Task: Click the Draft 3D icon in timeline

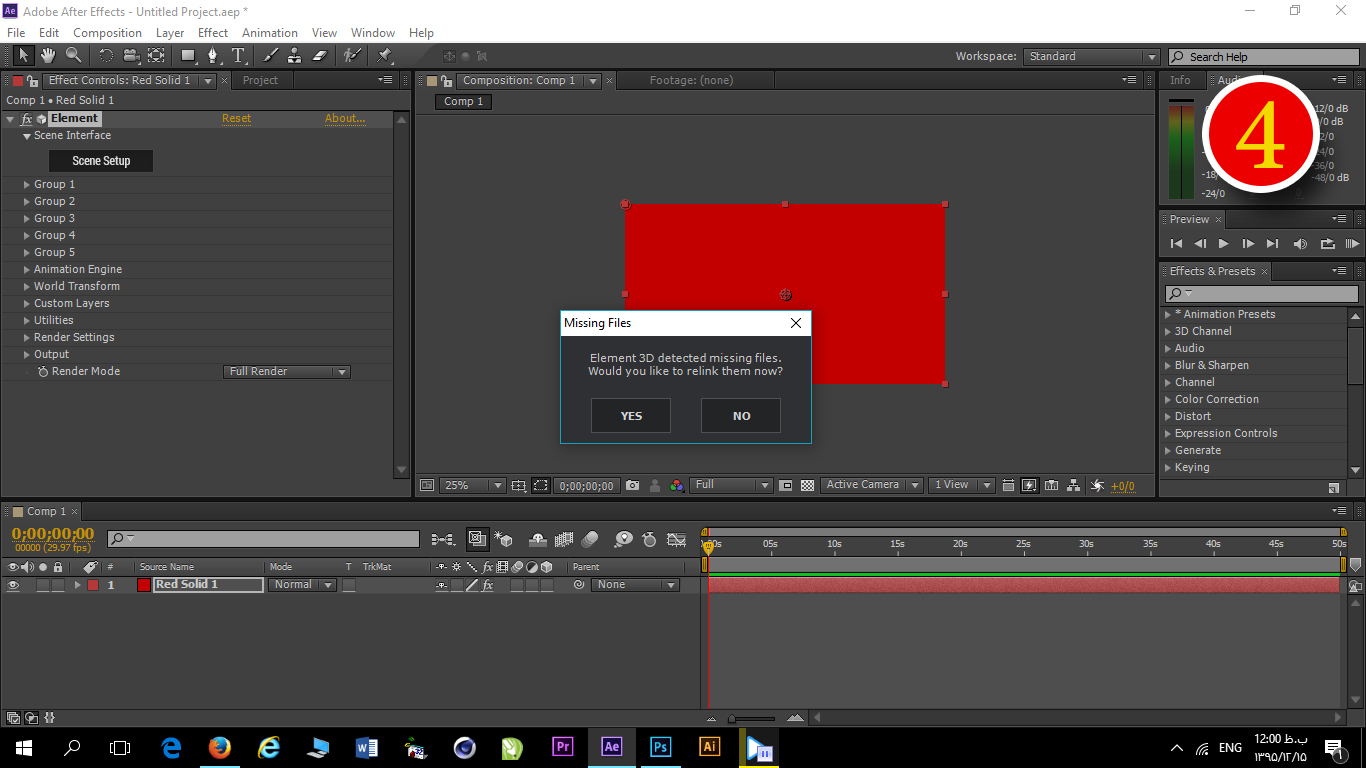Action: (503, 539)
